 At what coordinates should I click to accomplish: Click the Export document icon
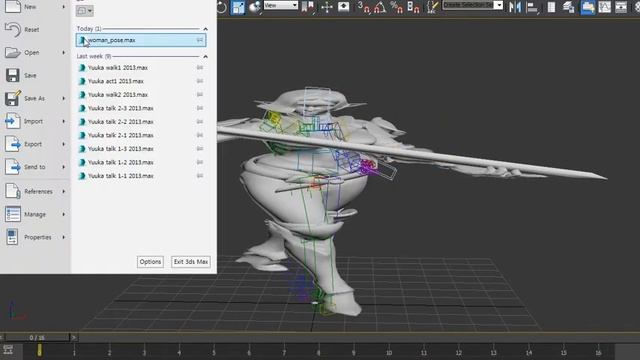tap(13, 144)
